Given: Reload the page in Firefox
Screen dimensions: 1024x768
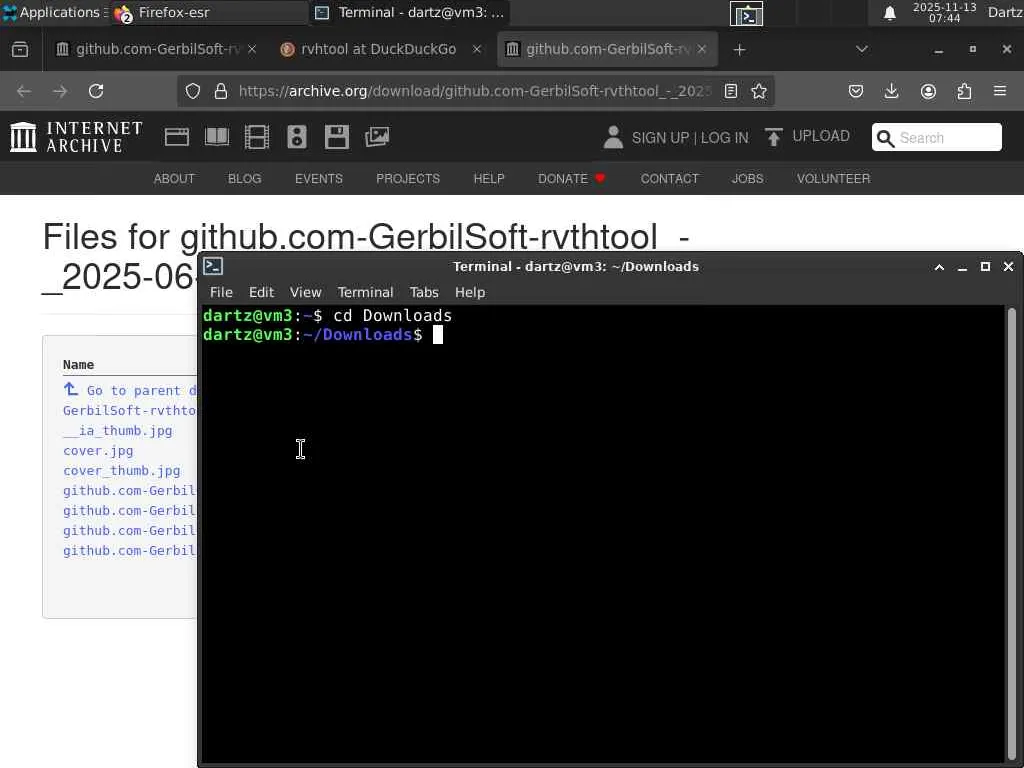Looking at the screenshot, I should pos(96,91).
